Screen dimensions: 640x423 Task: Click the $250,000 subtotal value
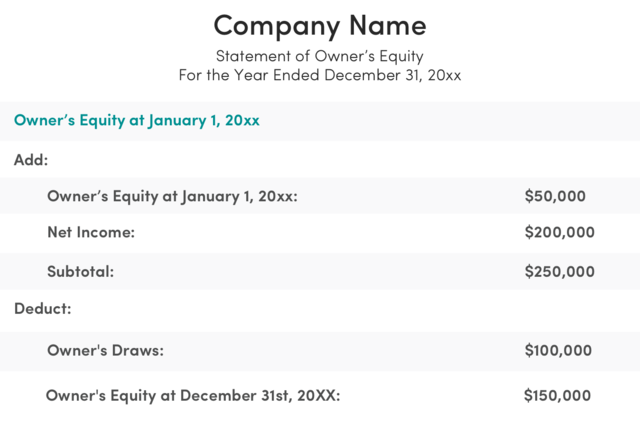560,272
